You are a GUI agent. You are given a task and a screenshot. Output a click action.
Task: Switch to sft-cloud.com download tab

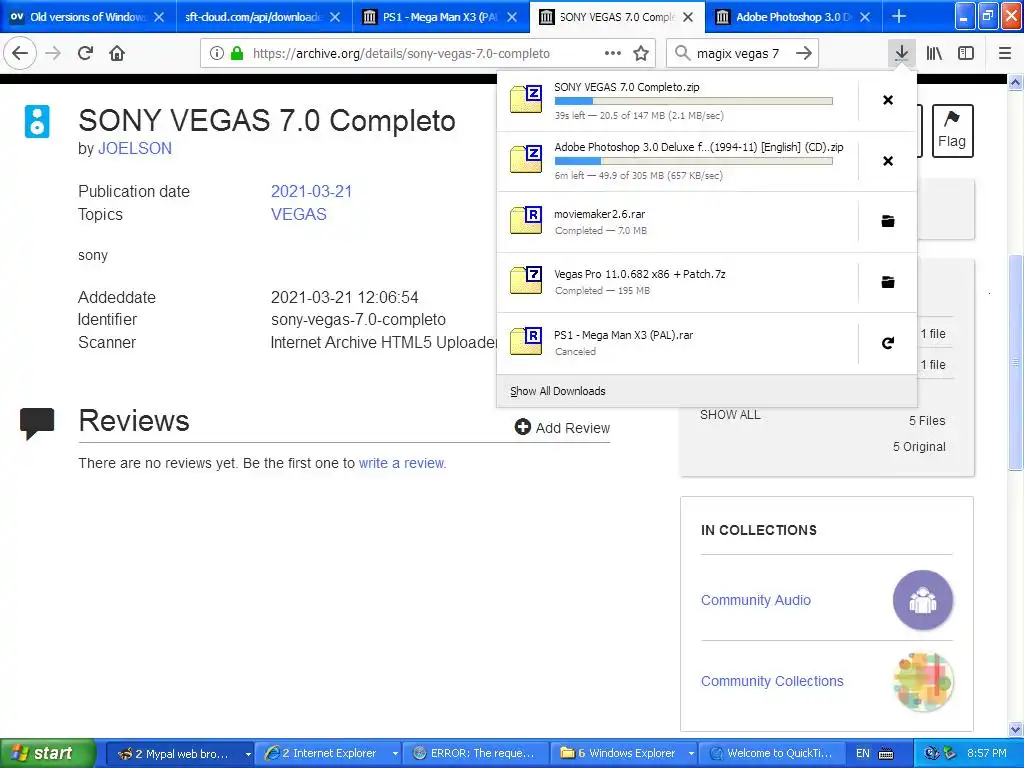pyautogui.click(x=253, y=16)
